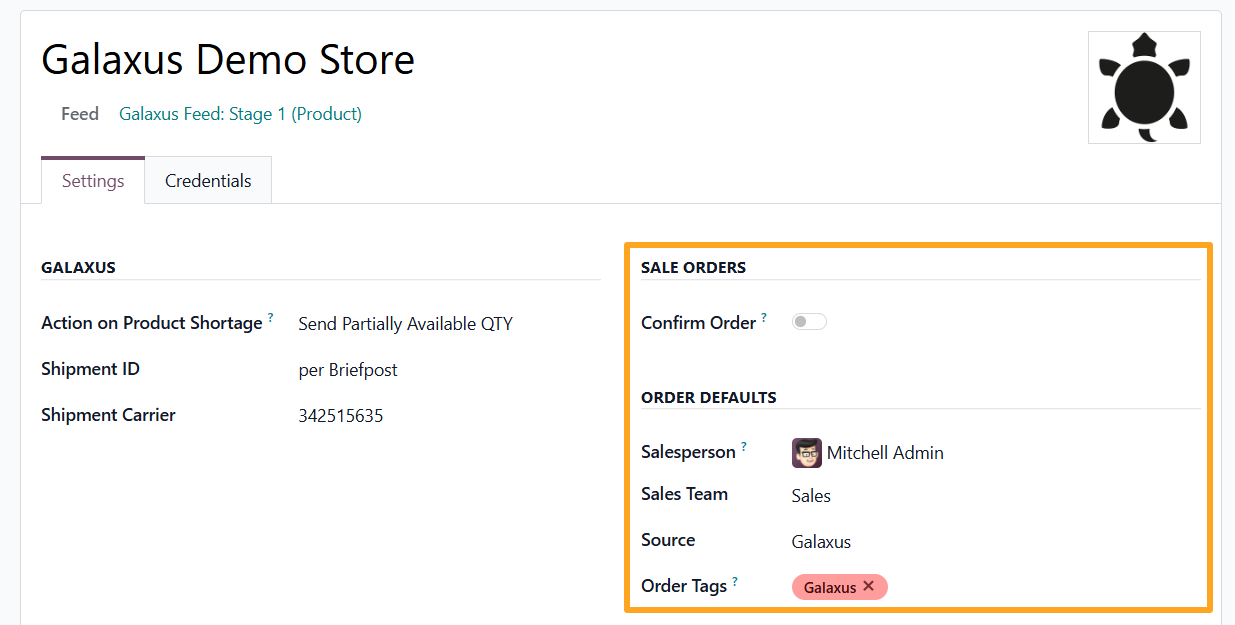Screen dimensions: 1235x625
Task: Open the Source field Galaxus
Action: click(821, 542)
